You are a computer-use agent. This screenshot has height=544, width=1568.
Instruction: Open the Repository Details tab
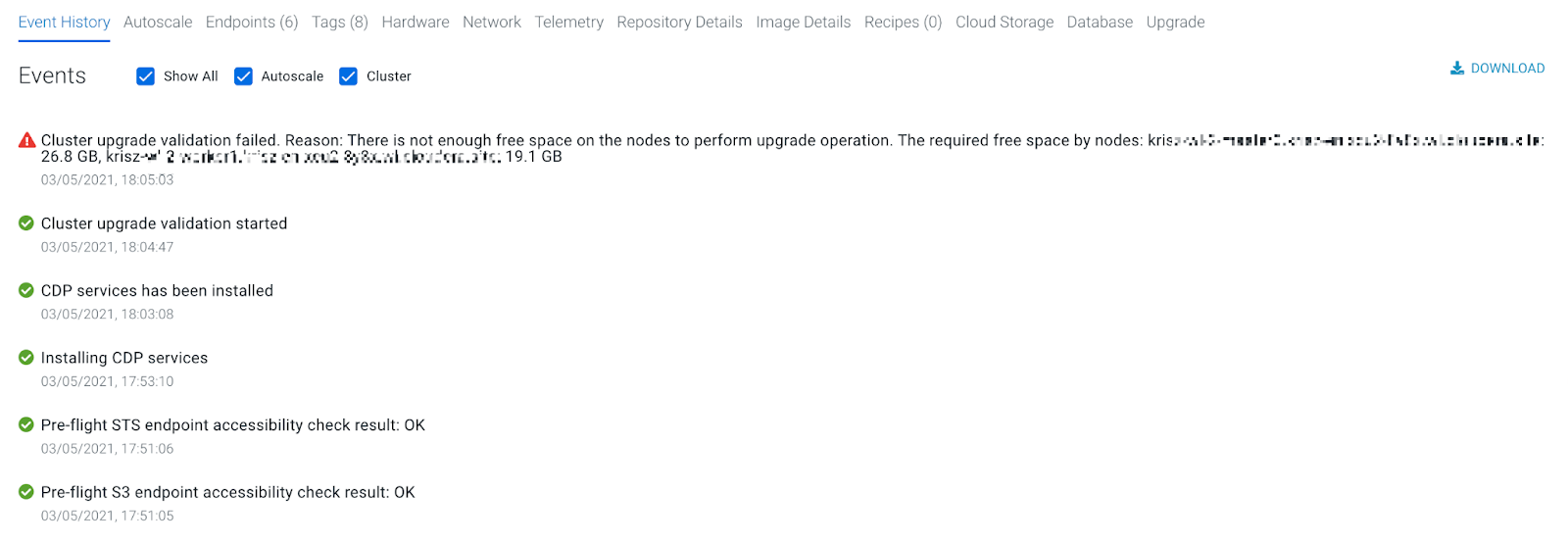pos(679,22)
